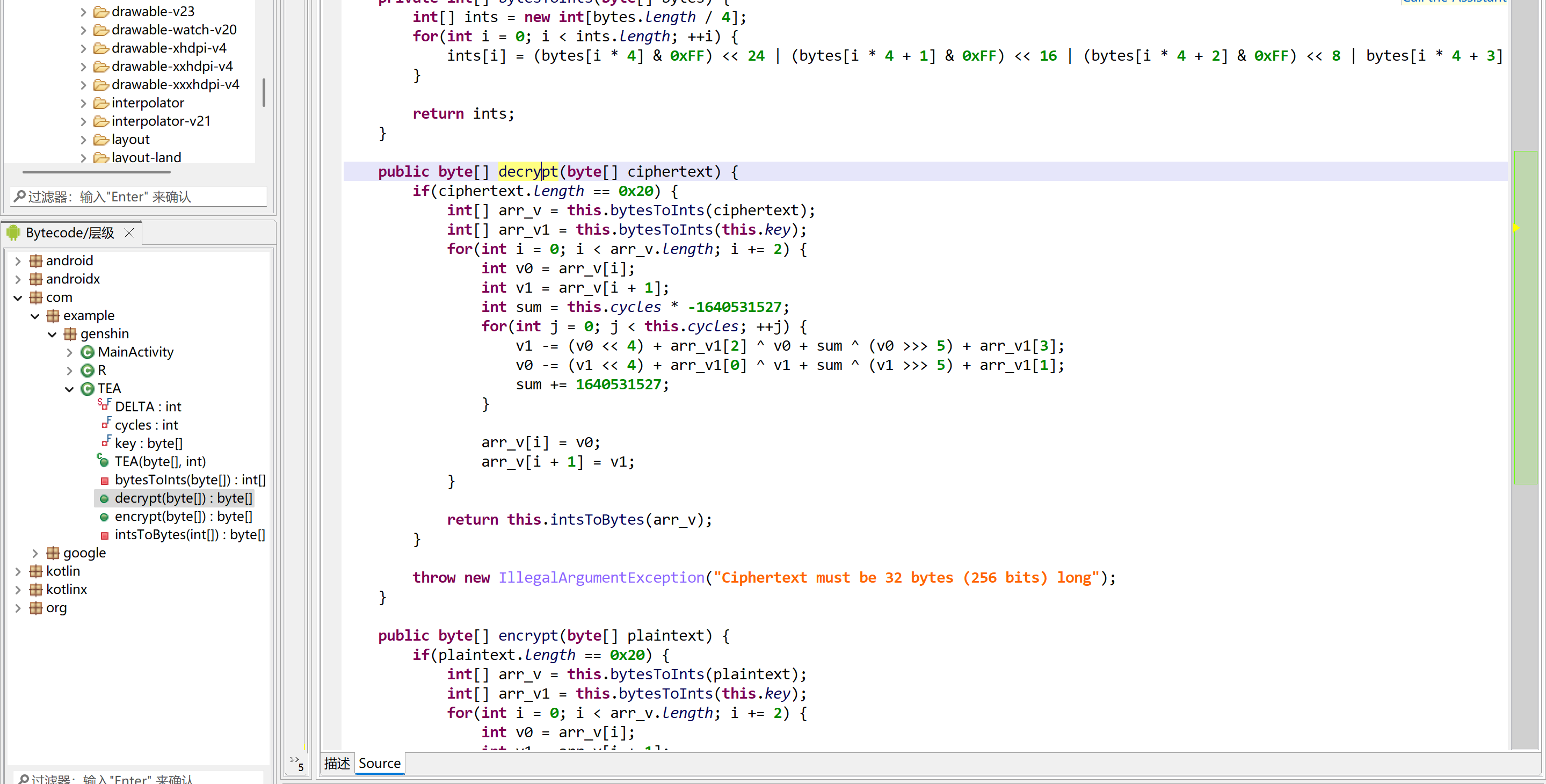Click the MainActivity class icon

pyautogui.click(x=88, y=352)
